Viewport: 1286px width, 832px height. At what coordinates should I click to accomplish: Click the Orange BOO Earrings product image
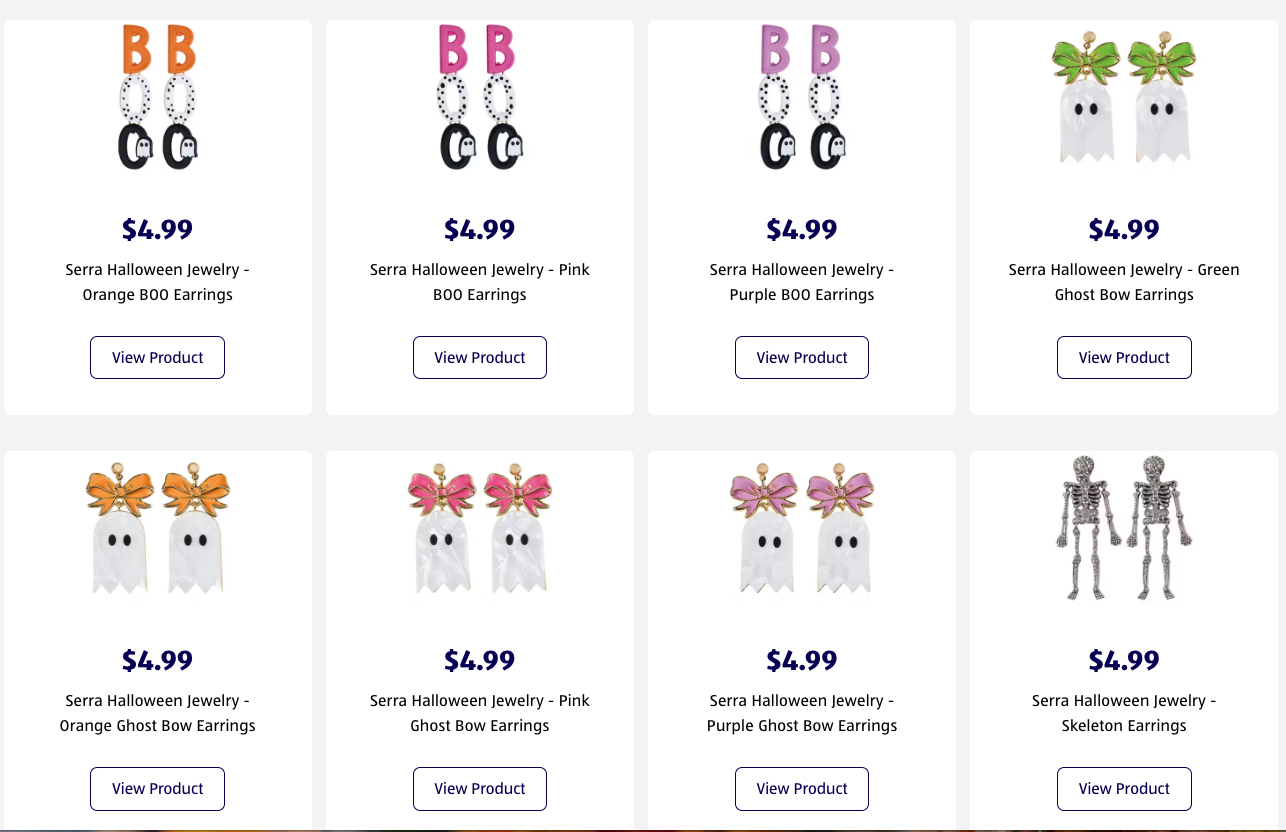click(x=158, y=98)
